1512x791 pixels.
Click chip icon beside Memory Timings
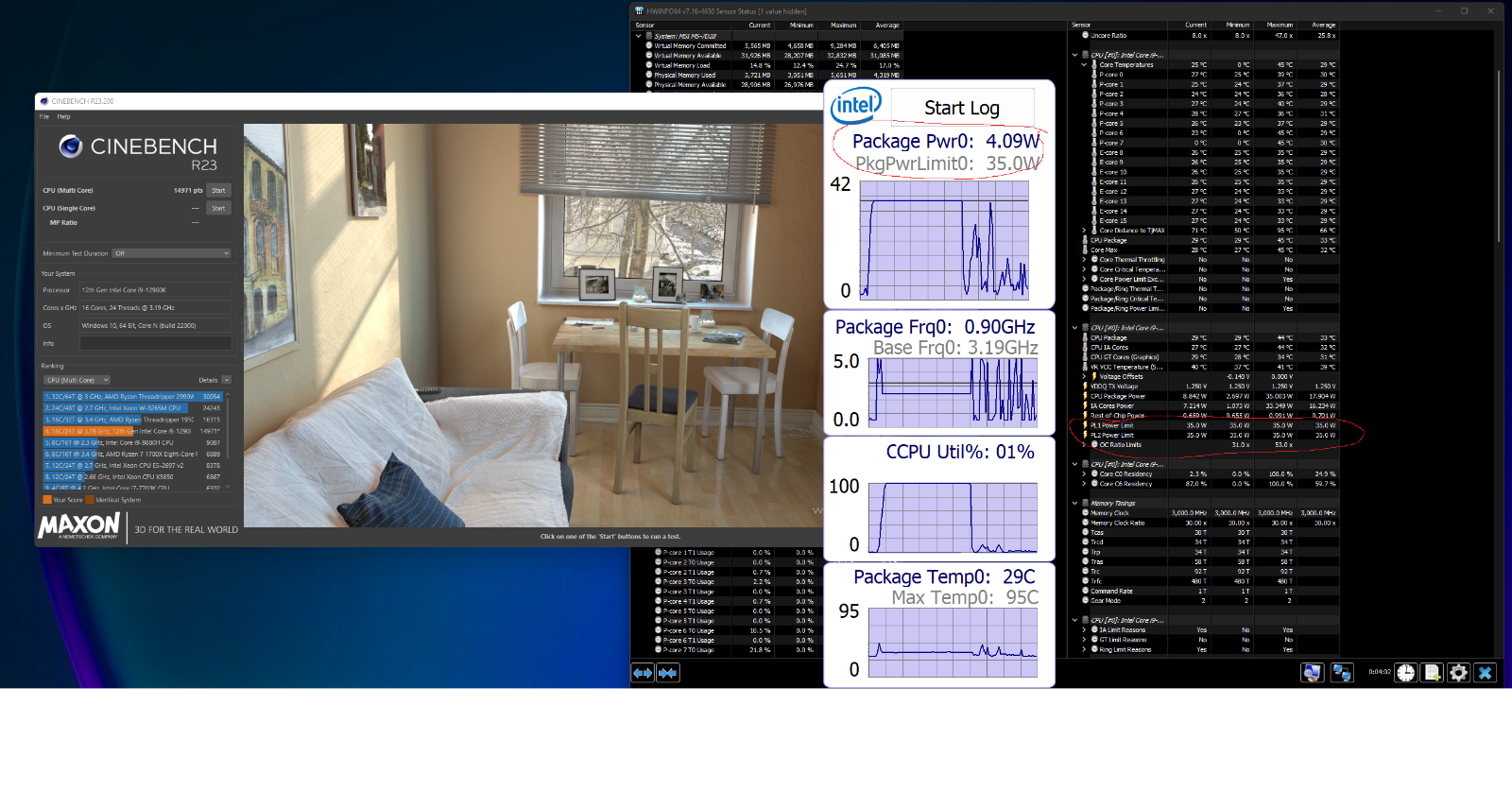(x=1085, y=504)
